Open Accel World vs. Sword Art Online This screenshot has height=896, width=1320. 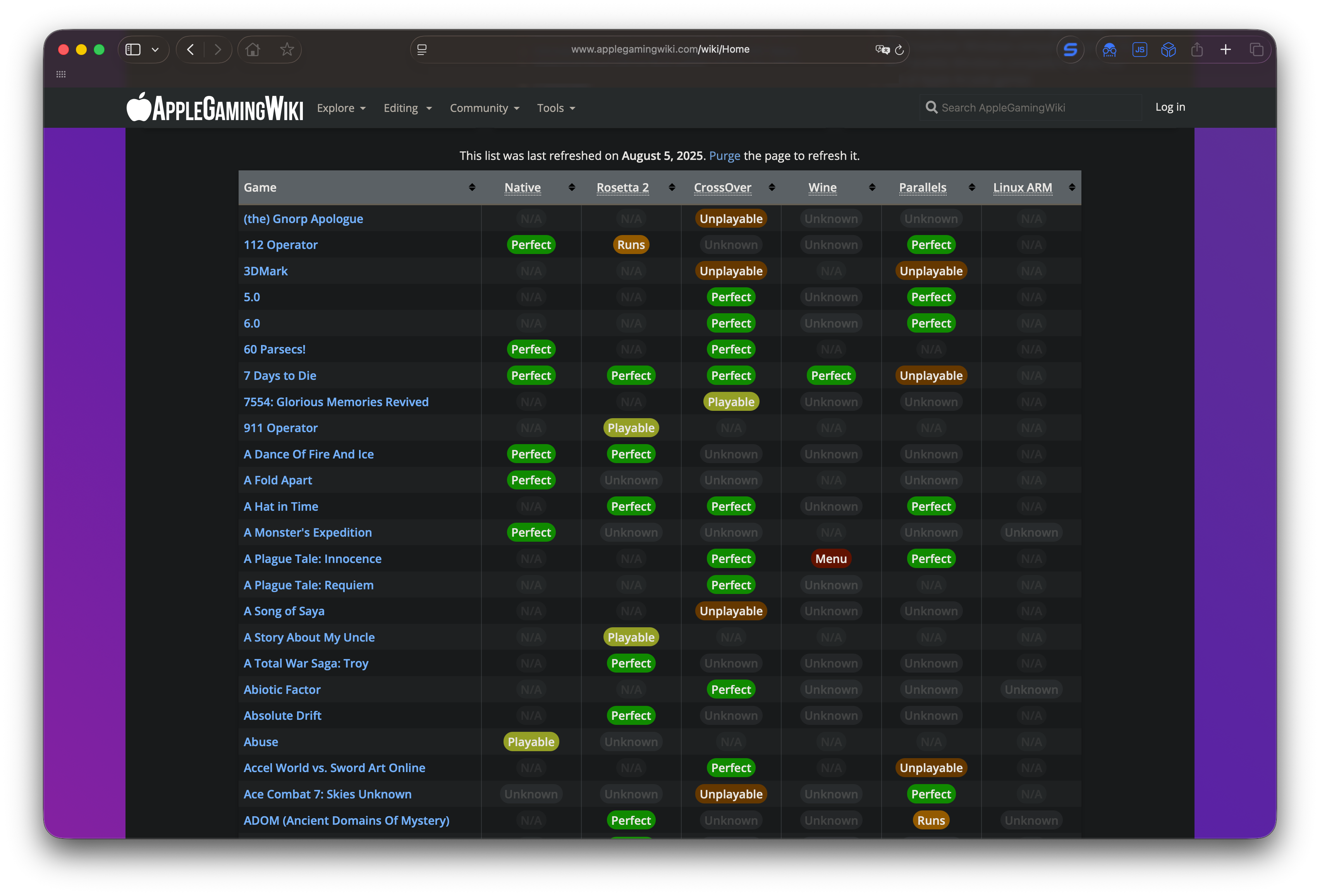point(335,768)
